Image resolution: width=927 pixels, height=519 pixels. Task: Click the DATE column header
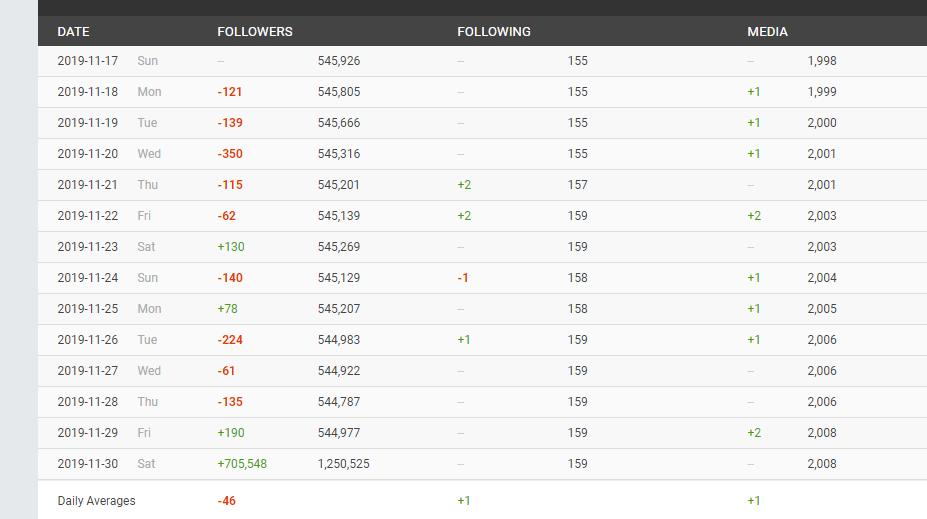[73, 32]
